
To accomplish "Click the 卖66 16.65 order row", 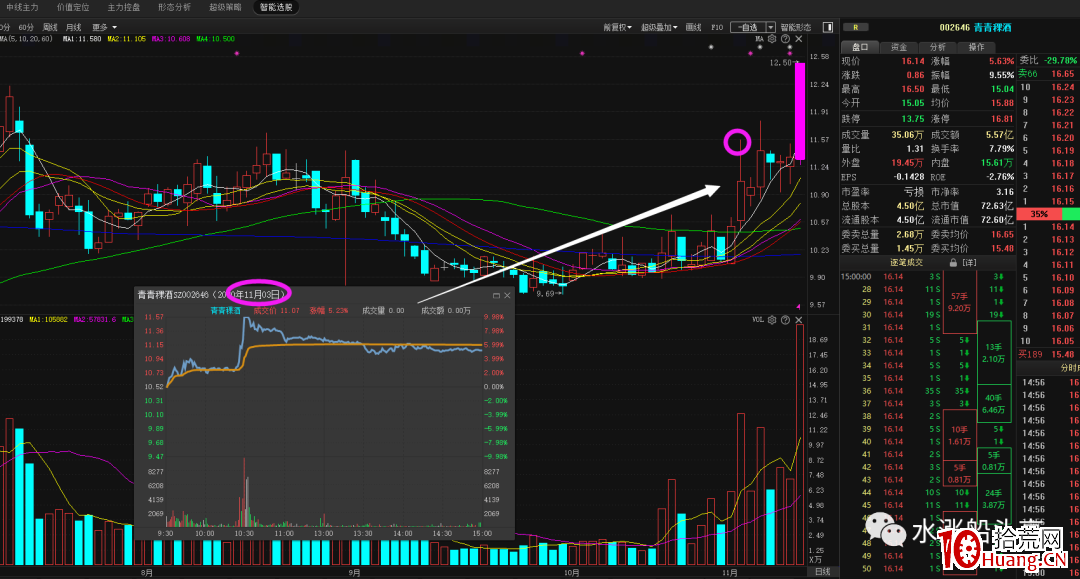I will point(1048,74).
